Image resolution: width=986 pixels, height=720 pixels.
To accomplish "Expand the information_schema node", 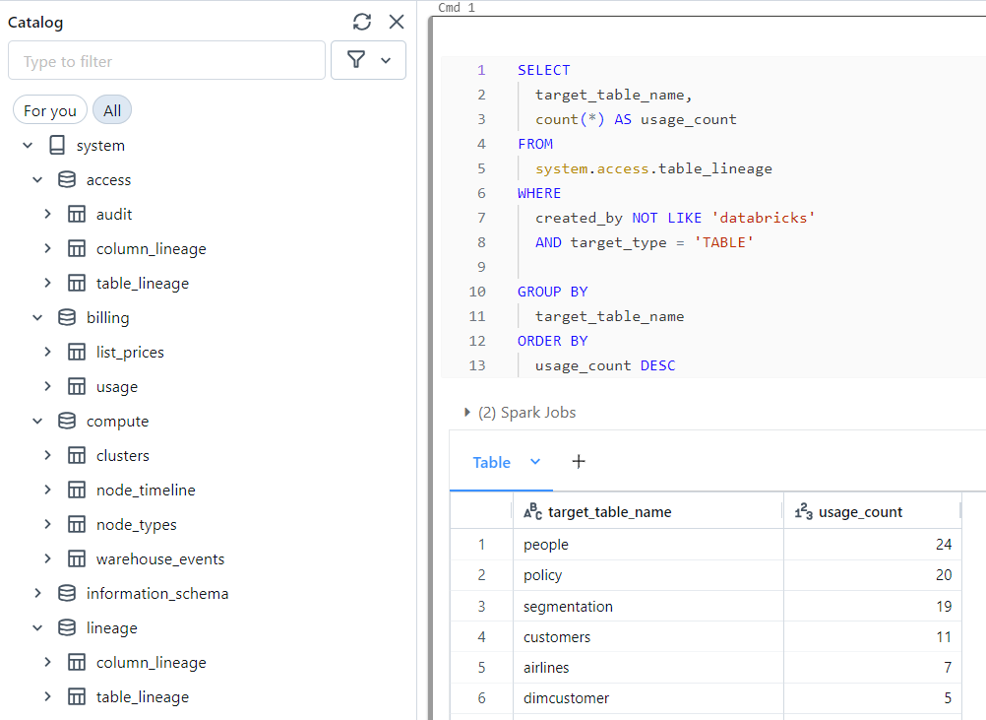I will click(x=38, y=593).
